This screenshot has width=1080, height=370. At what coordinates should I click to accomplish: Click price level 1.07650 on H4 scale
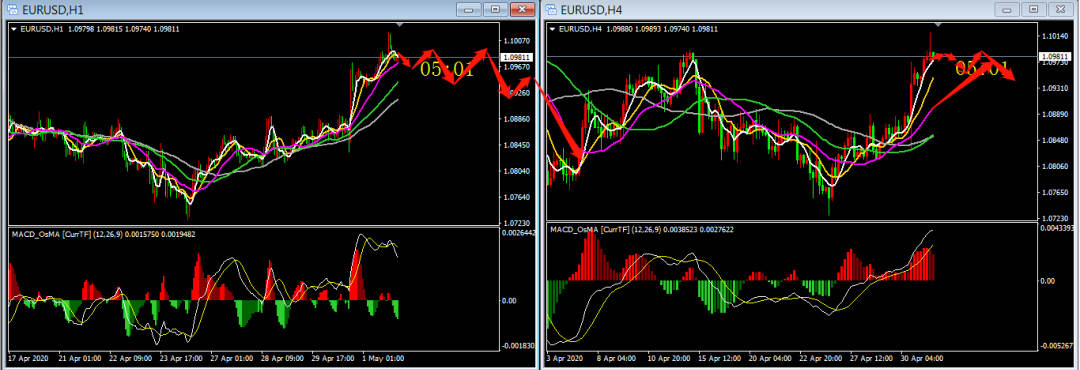(x=1055, y=193)
